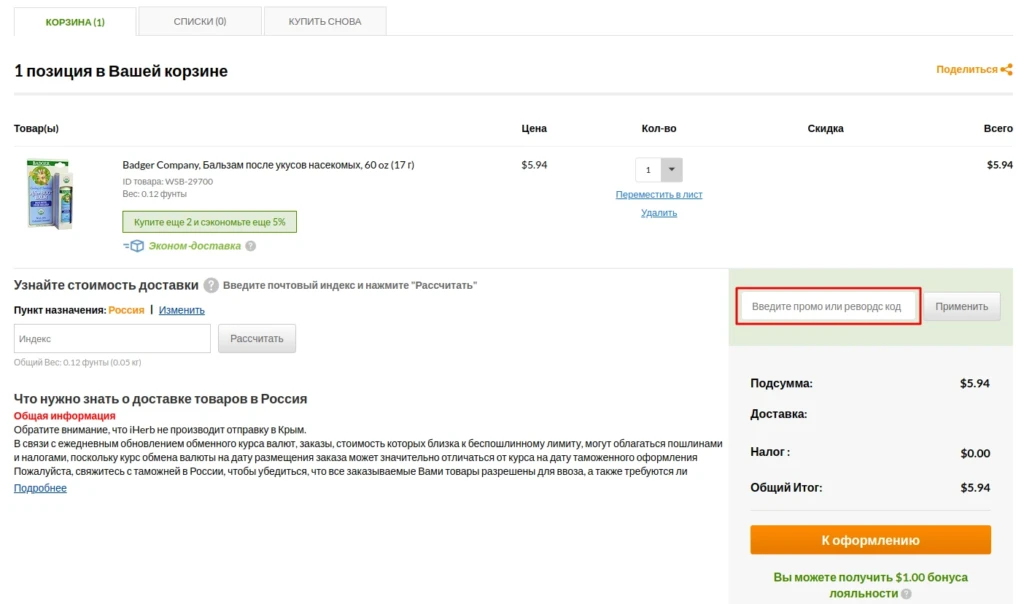This screenshot has width=1024, height=604.
Task: Click the Подсумма $5.94 value
Action: (974, 383)
